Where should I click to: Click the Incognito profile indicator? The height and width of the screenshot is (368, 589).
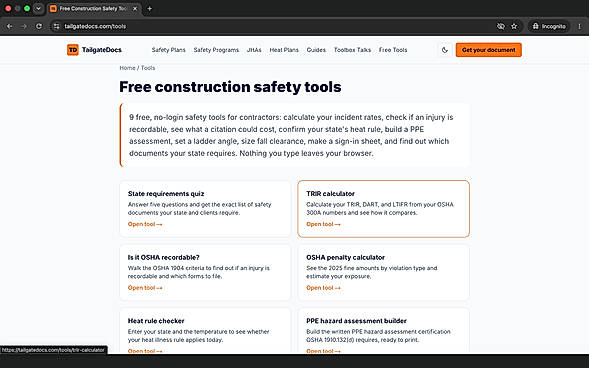[x=549, y=26]
